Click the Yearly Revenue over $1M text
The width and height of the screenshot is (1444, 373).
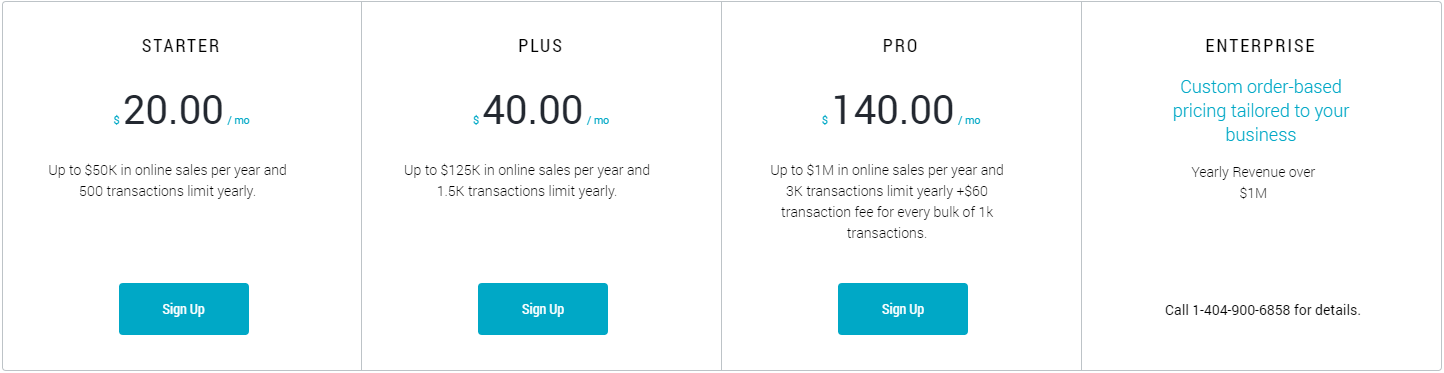coord(1253,183)
